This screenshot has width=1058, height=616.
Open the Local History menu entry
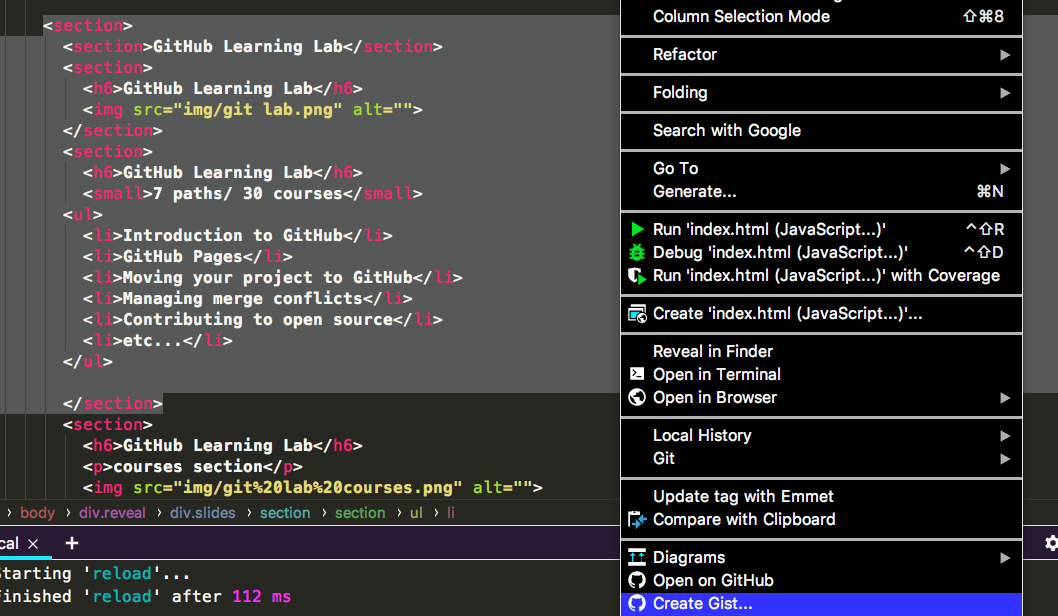click(x=821, y=436)
